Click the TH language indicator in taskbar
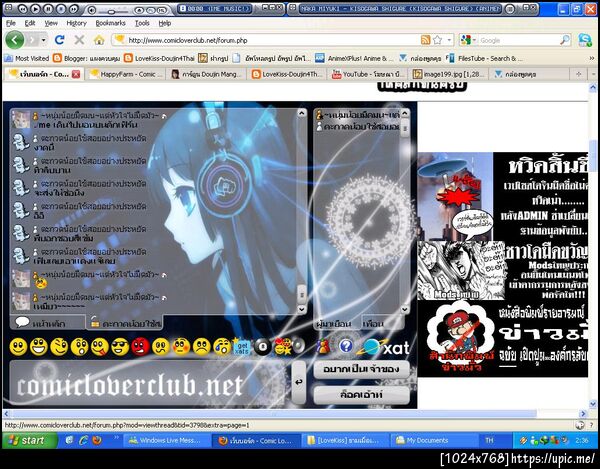The width and height of the screenshot is (600, 469). coord(489,440)
